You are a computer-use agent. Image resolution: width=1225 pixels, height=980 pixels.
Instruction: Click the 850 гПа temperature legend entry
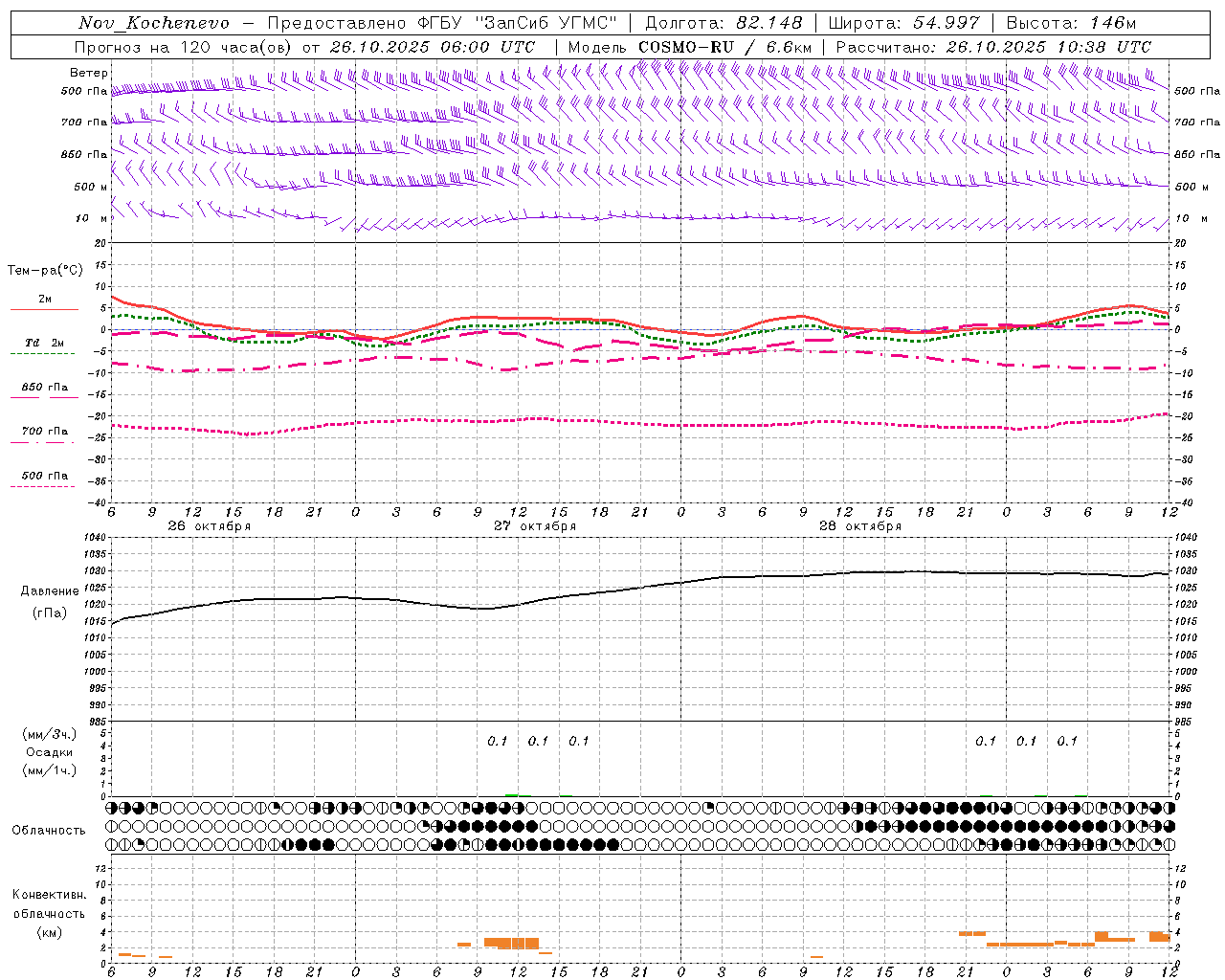[x=44, y=388]
